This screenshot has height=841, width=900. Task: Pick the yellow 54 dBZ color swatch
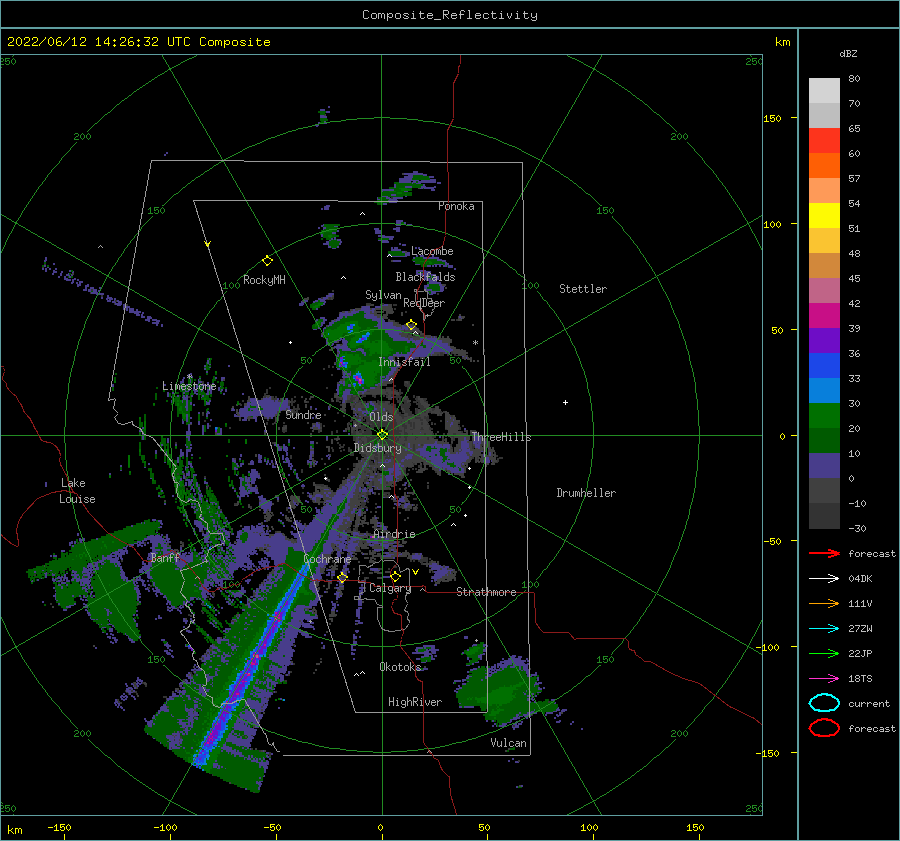point(824,215)
